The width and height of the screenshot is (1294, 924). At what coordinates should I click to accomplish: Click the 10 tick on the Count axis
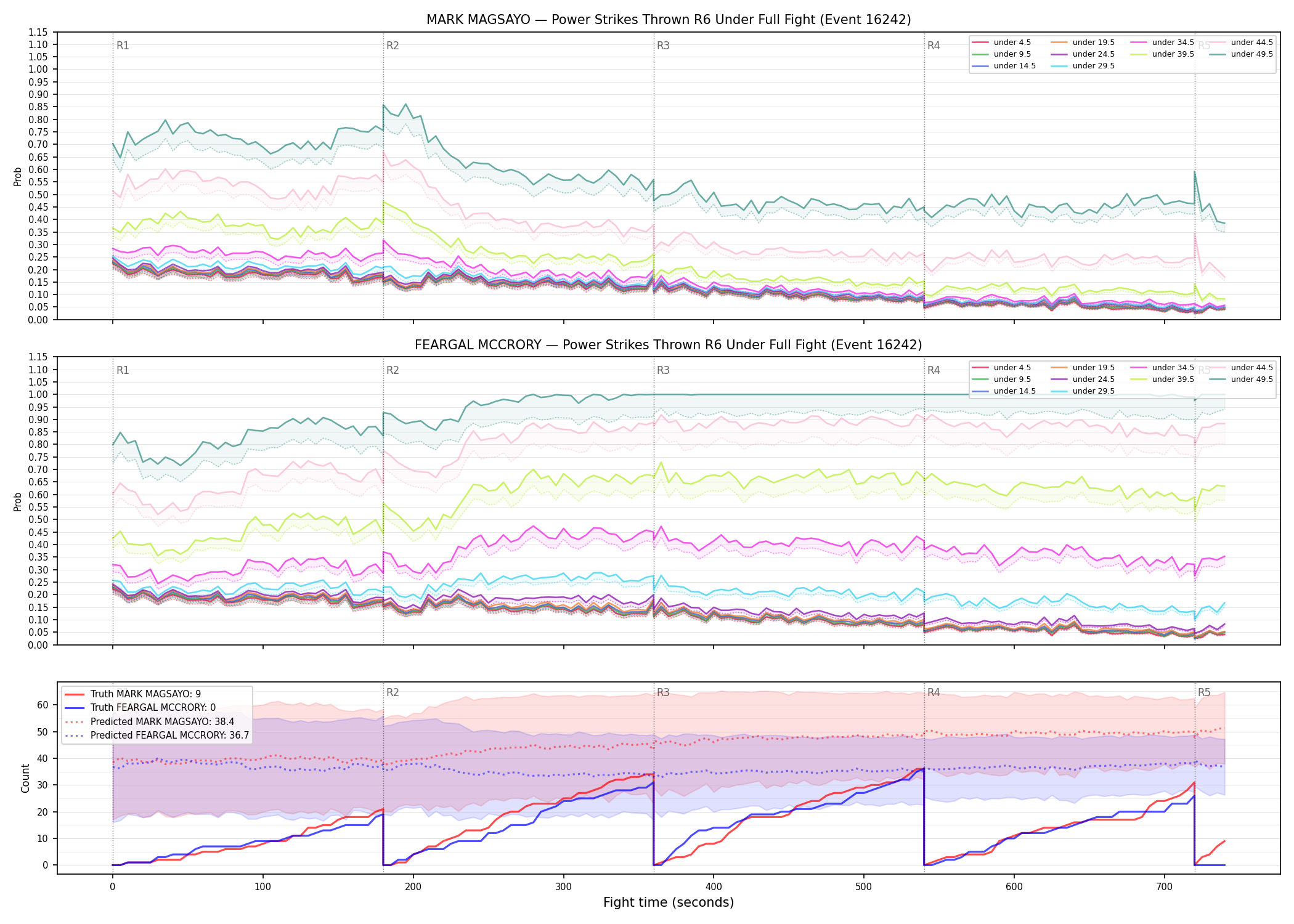(43, 838)
